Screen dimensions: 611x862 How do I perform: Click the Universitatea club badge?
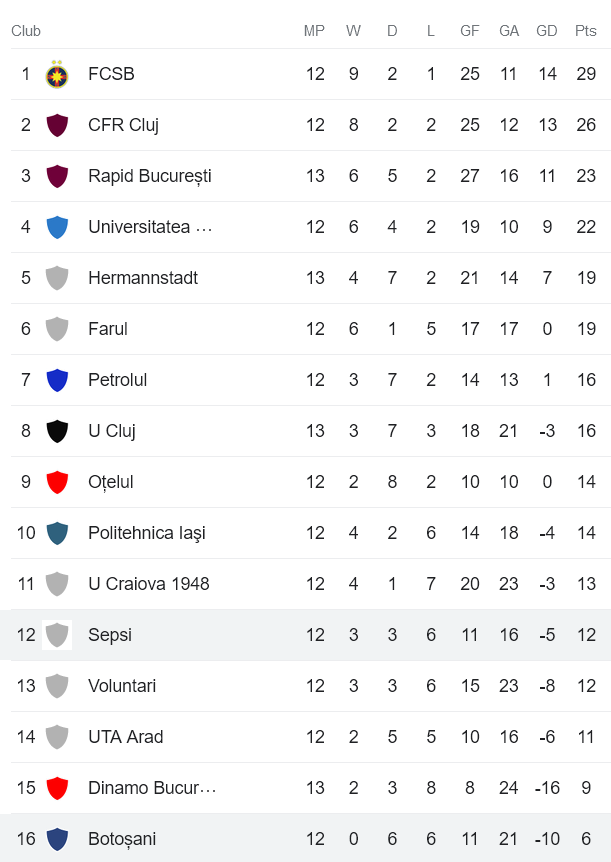point(57,226)
